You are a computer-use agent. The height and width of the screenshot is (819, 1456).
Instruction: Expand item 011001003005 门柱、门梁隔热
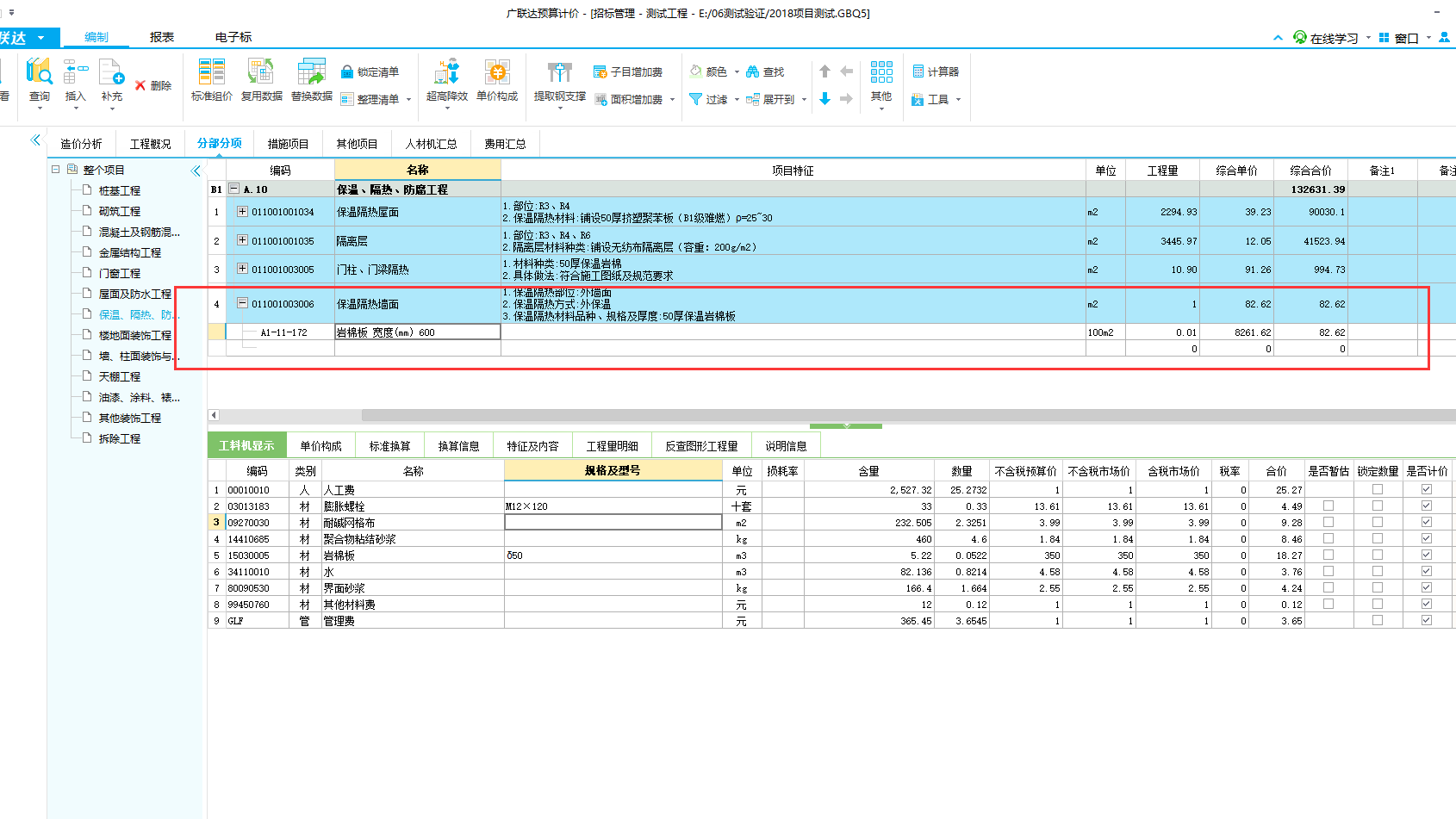coord(243,269)
